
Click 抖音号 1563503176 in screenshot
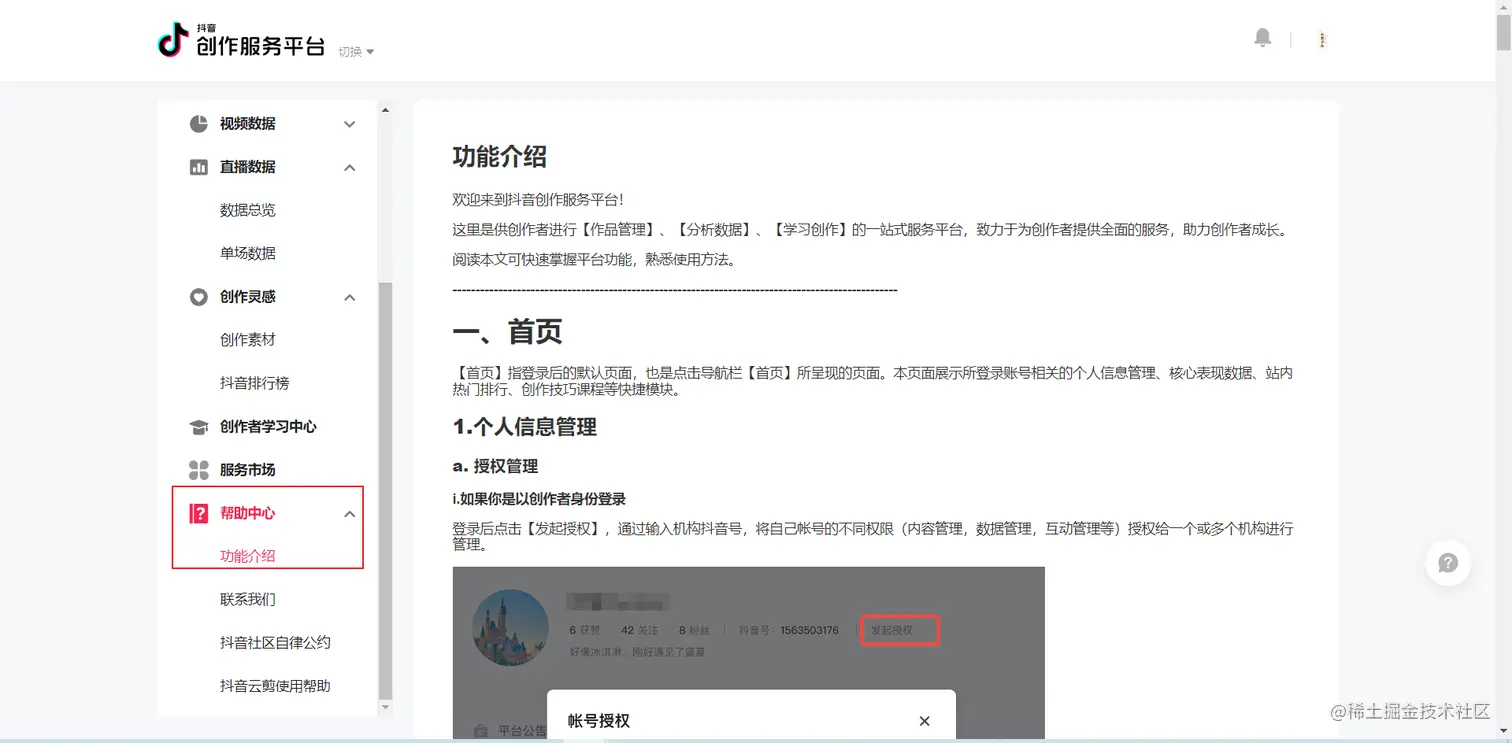(789, 630)
